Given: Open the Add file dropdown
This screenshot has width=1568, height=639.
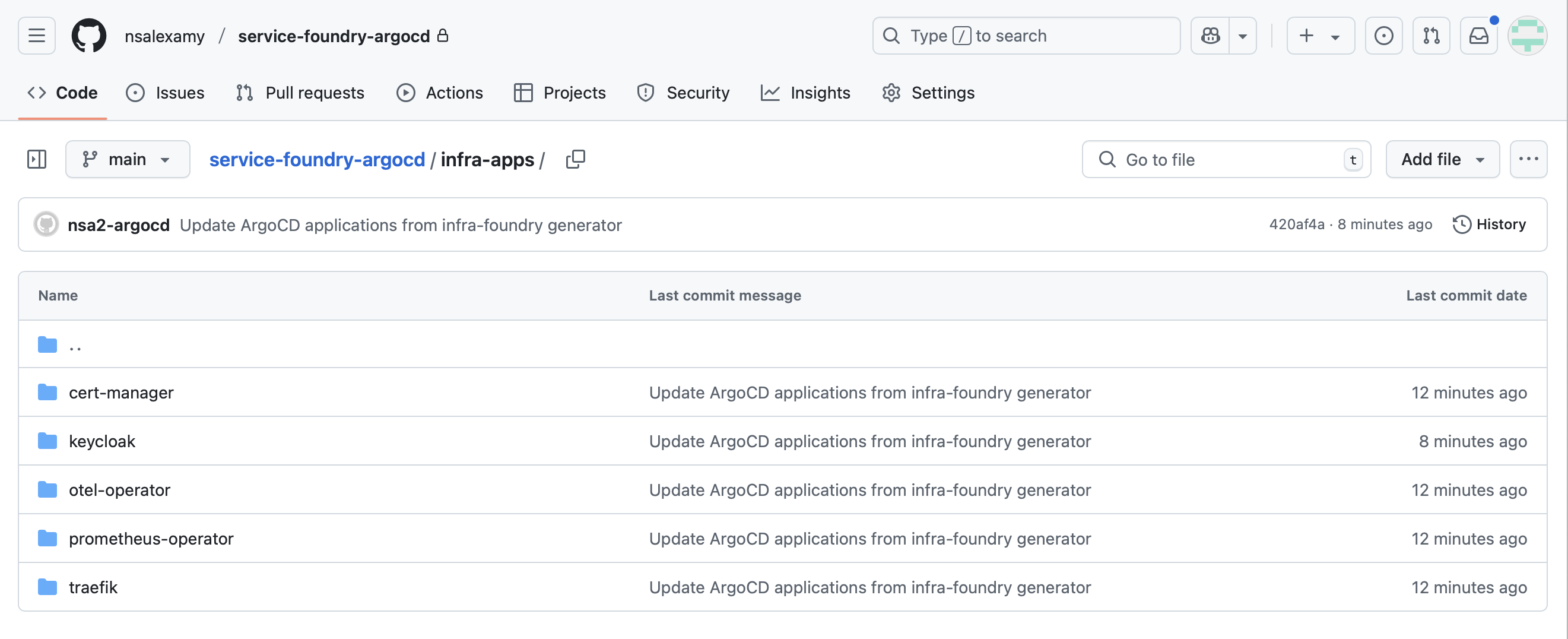Looking at the screenshot, I should pyautogui.click(x=1443, y=159).
